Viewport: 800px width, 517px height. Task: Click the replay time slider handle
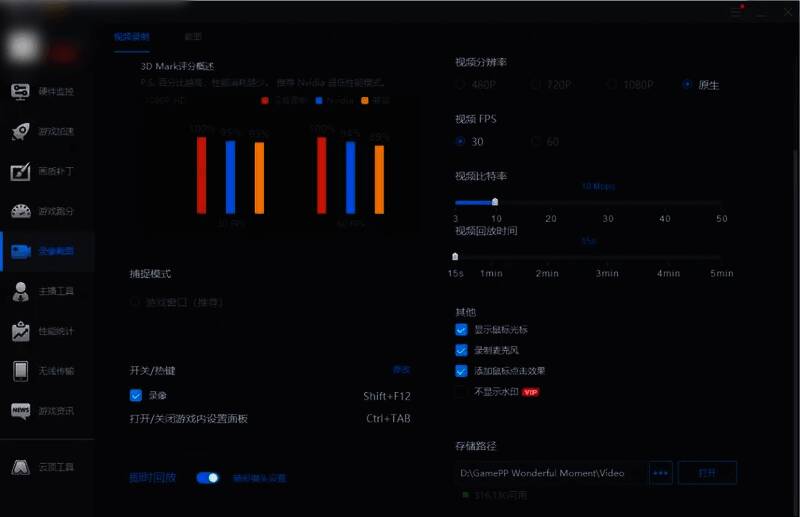[x=455, y=257]
